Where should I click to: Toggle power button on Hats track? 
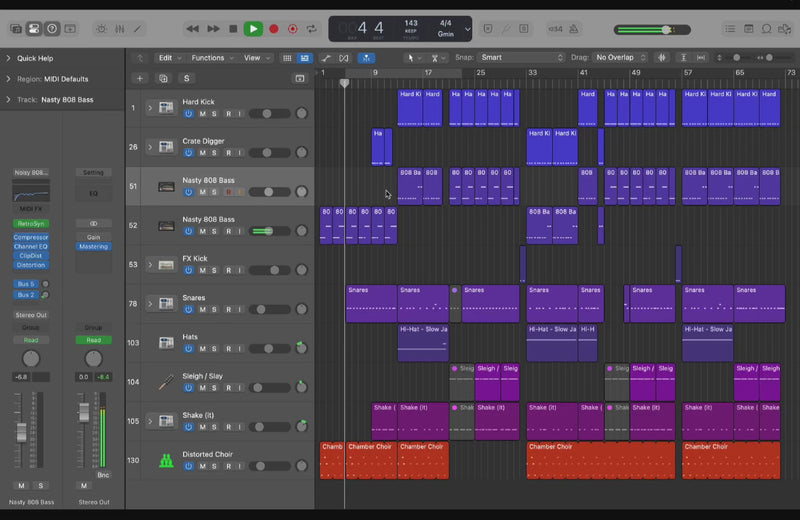click(188, 348)
